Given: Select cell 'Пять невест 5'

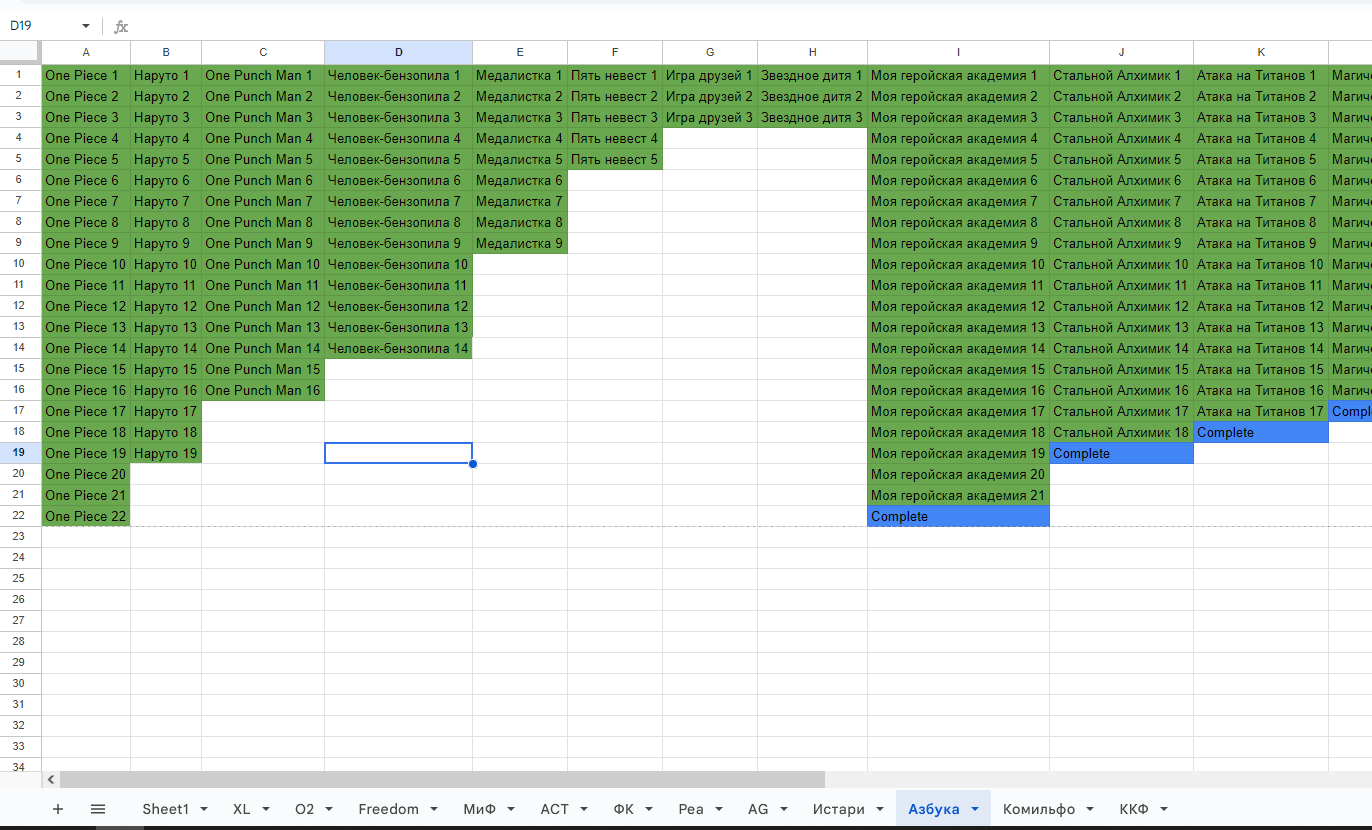Looking at the screenshot, I should tap(615, 159).
